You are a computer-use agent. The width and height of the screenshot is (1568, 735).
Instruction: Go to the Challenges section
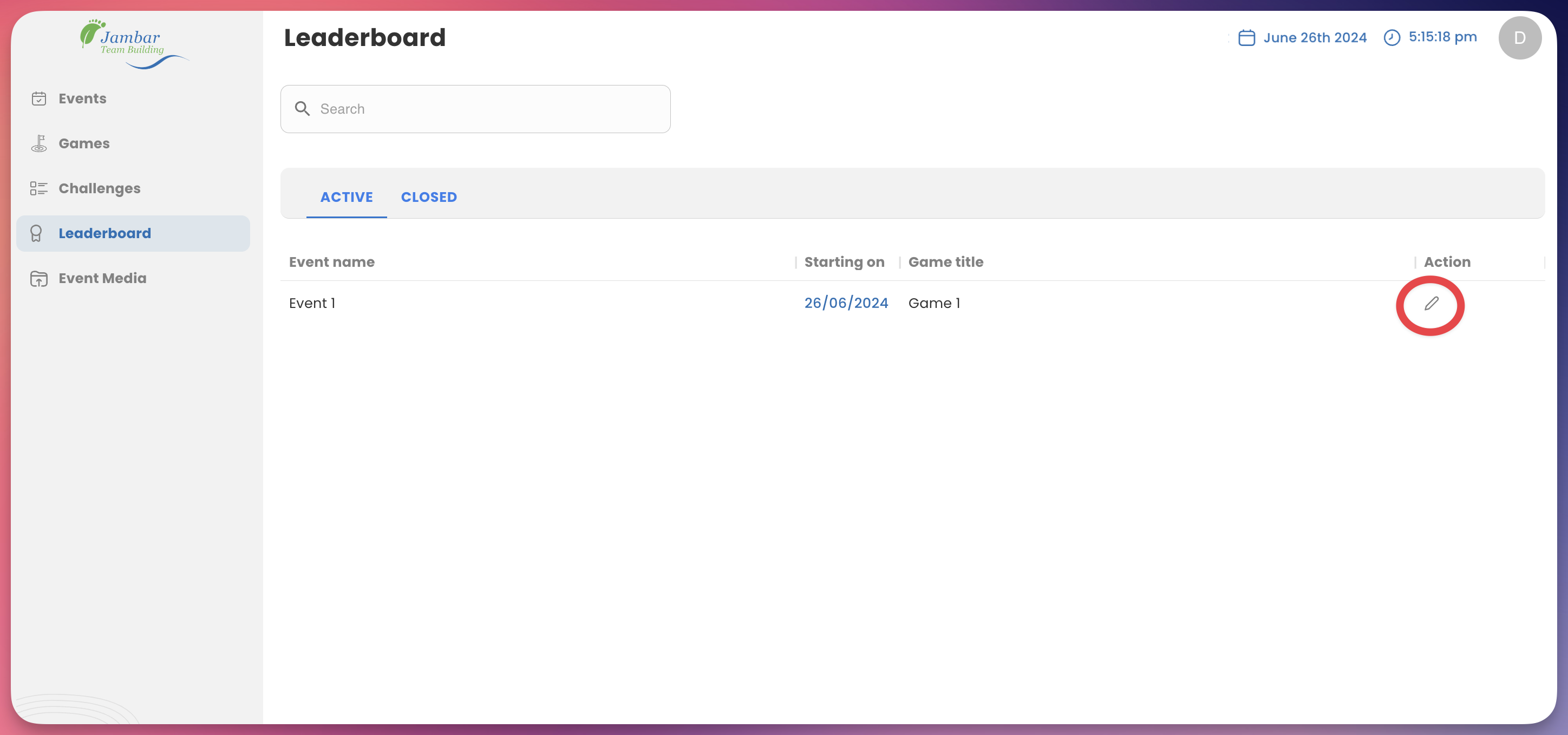coord(99,188)
